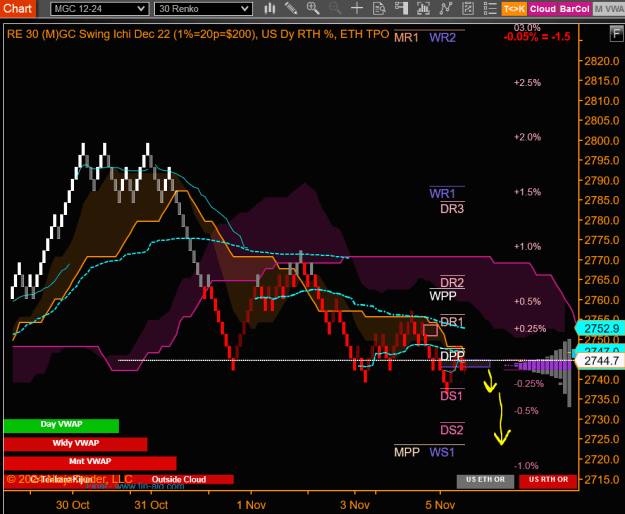Click the -1.0% percent level label
625x514 pixels.
(526, 465)
